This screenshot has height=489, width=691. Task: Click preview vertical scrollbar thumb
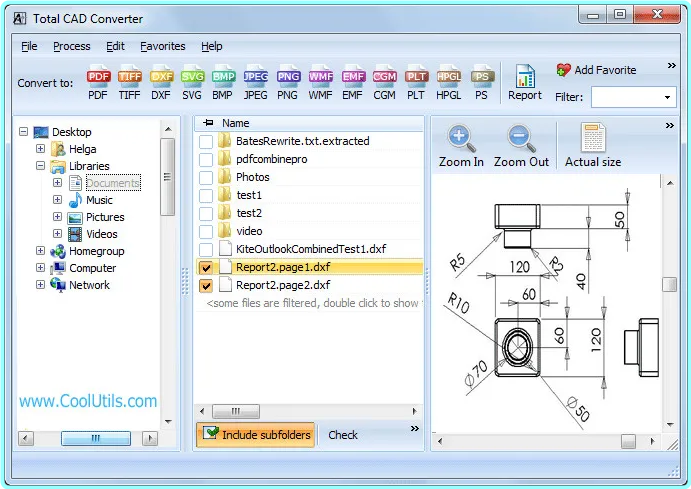[670, 284]
